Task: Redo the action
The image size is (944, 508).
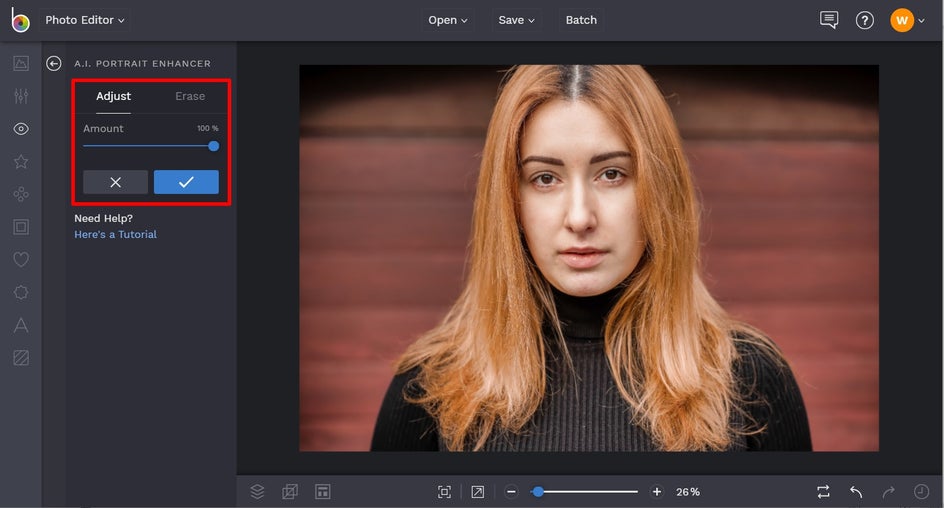Action: [x=889, y=492]
